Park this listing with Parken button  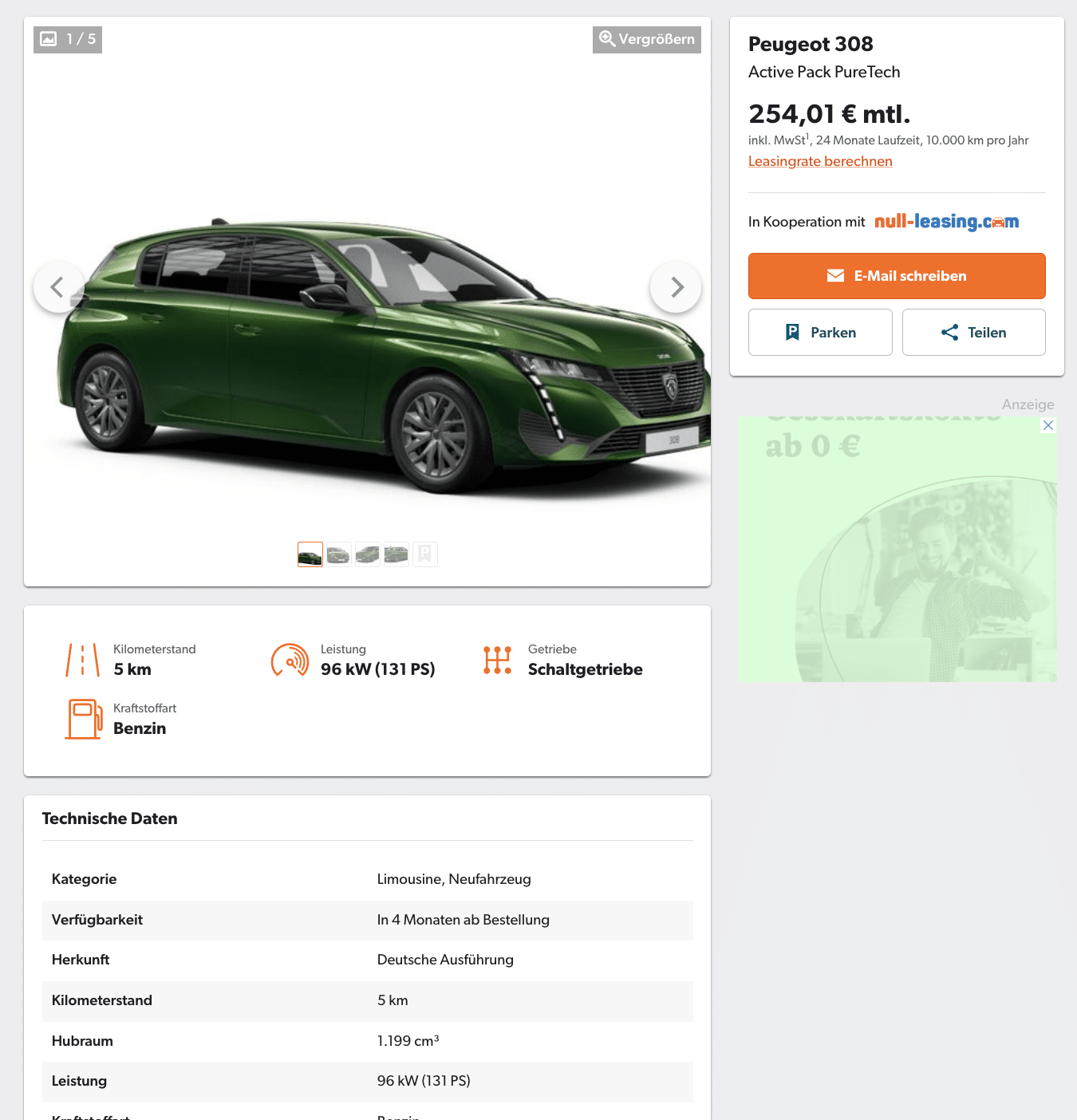[x=820, y=333]
